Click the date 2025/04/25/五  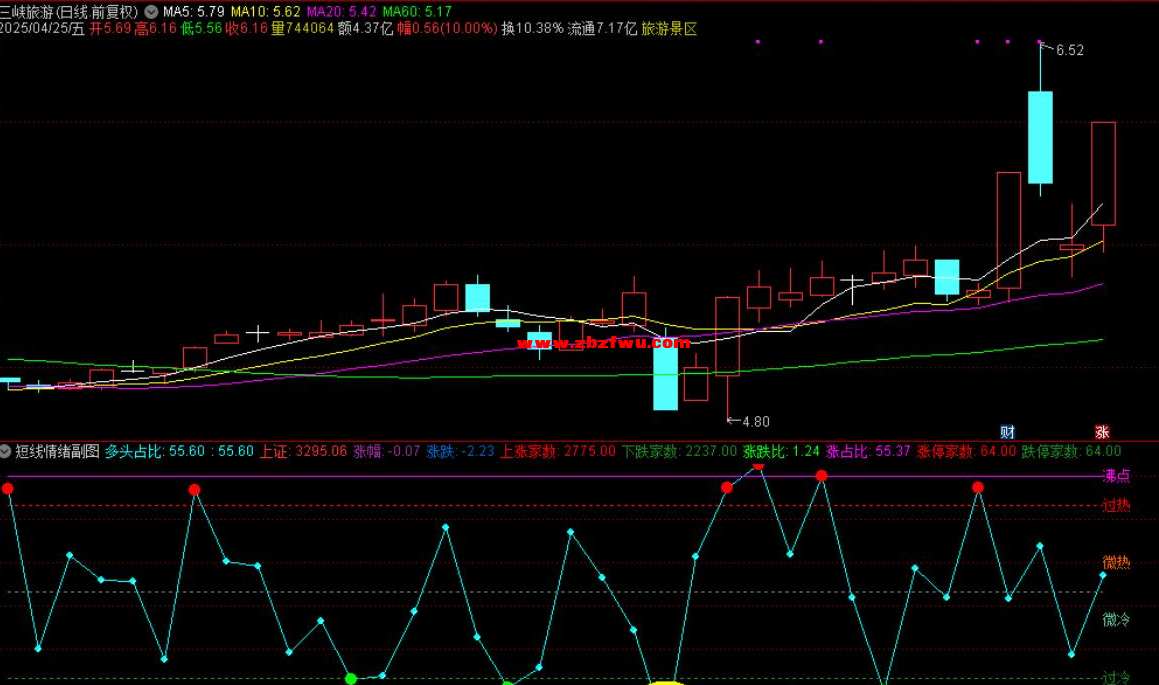(43, 29)
